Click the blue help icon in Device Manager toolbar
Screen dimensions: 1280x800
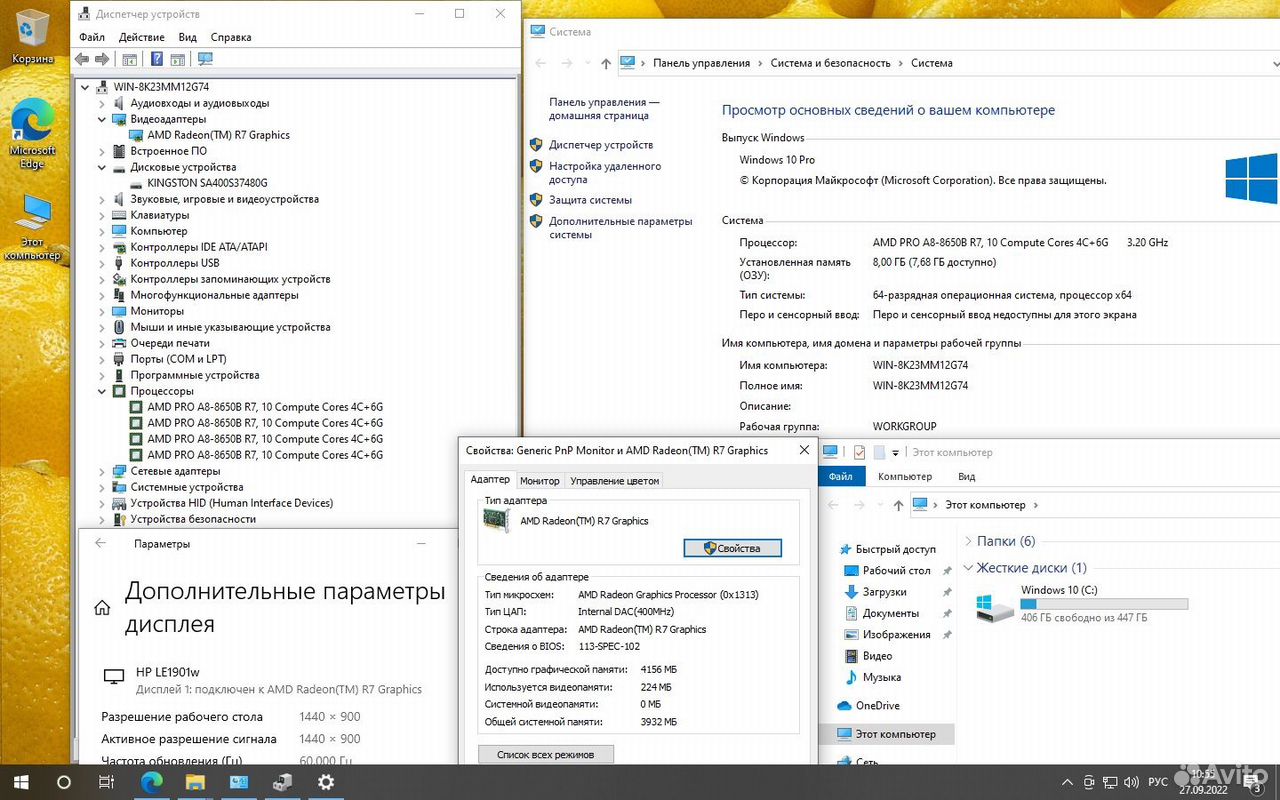(157, 59)
